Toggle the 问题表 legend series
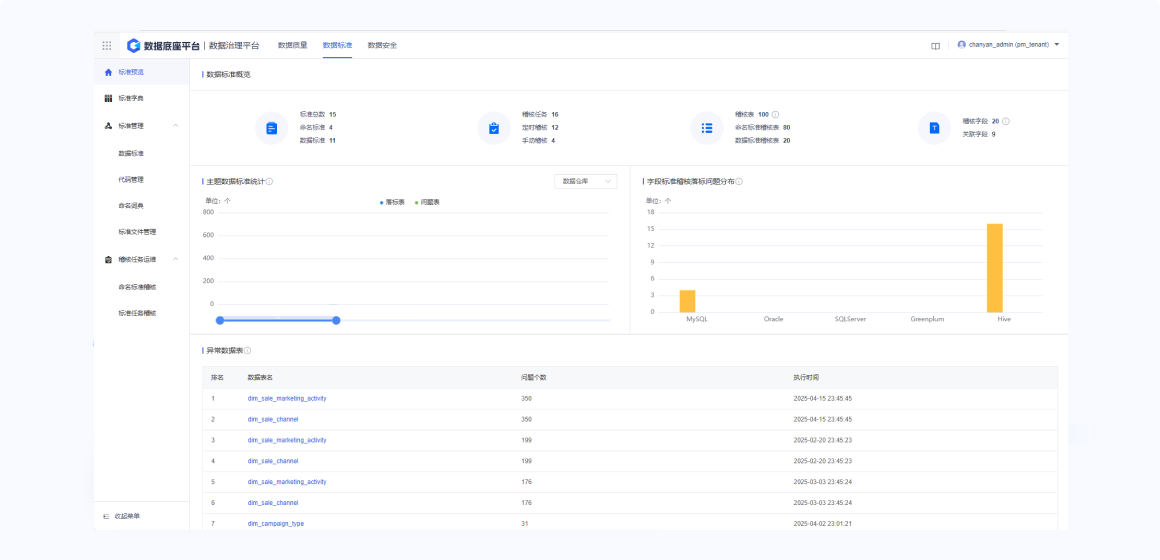This screenshot has height=560, width=1160. point(427,202)
